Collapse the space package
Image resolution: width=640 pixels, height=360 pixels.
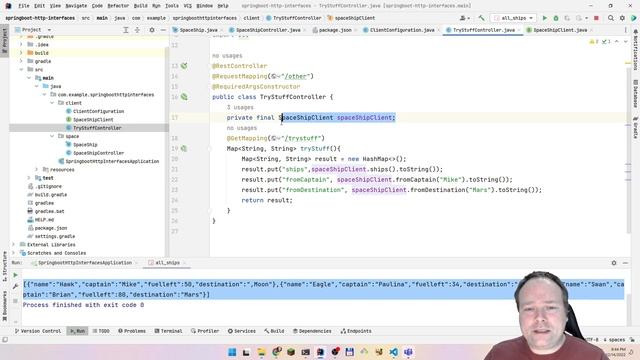click(x=52, y=136)
